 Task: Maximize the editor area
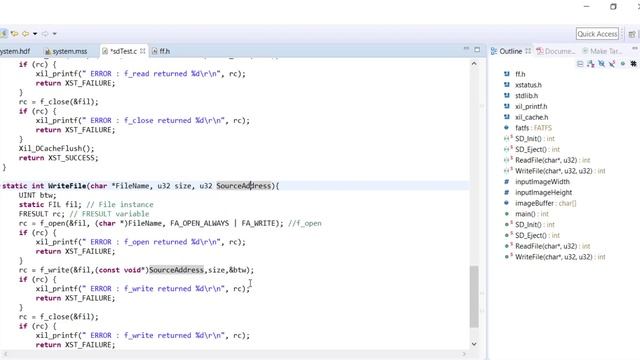(477, 49)
